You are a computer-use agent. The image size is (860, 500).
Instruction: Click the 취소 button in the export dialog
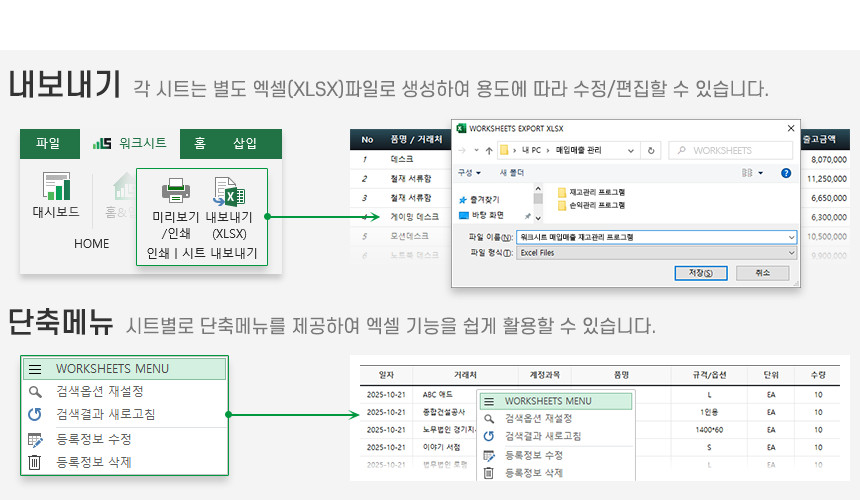(x=762, y=273)
